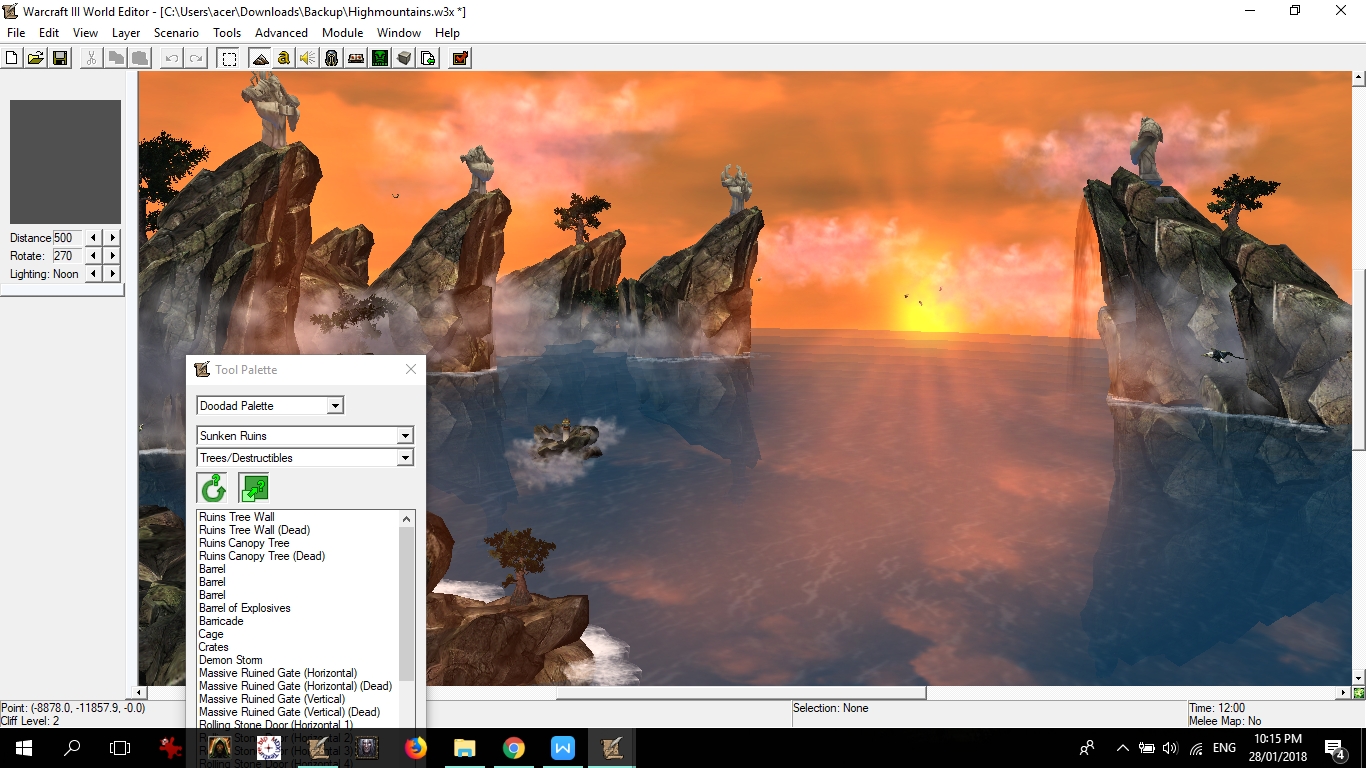Open the Object Editor icon

tap(332, 58)
